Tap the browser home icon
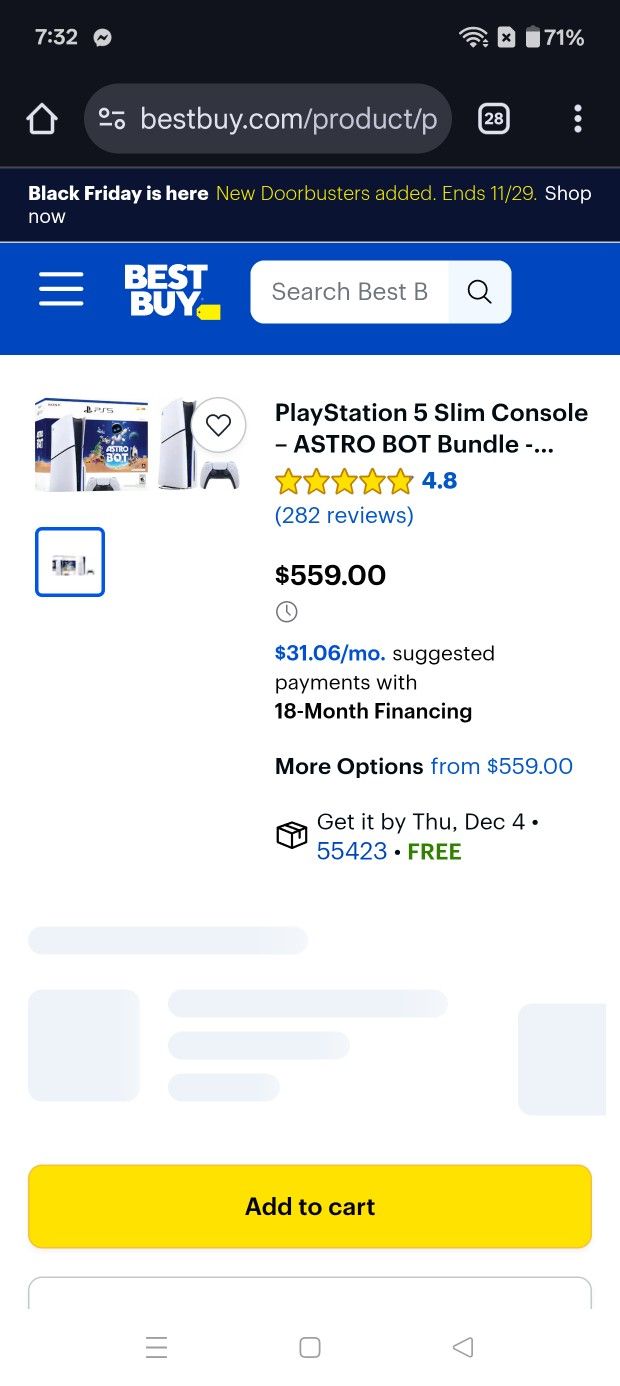Screen dimensions: 620x1386 (x=41, y=118)
